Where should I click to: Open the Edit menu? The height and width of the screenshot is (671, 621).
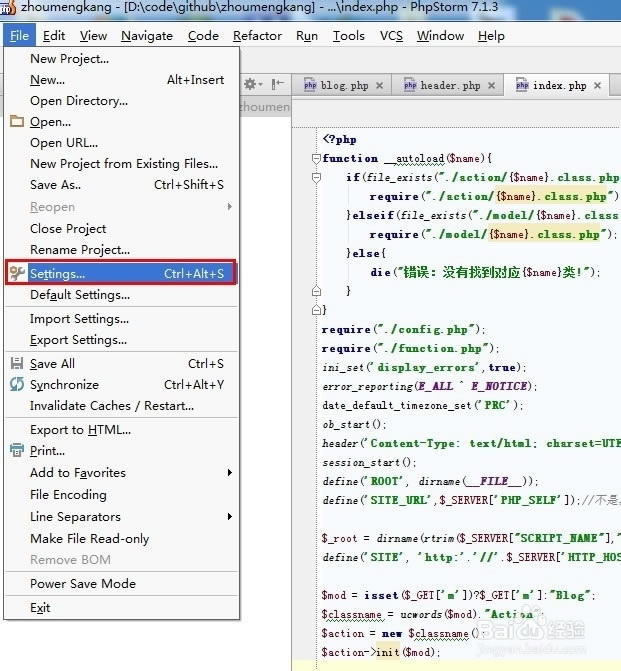[x=54, y=36]
